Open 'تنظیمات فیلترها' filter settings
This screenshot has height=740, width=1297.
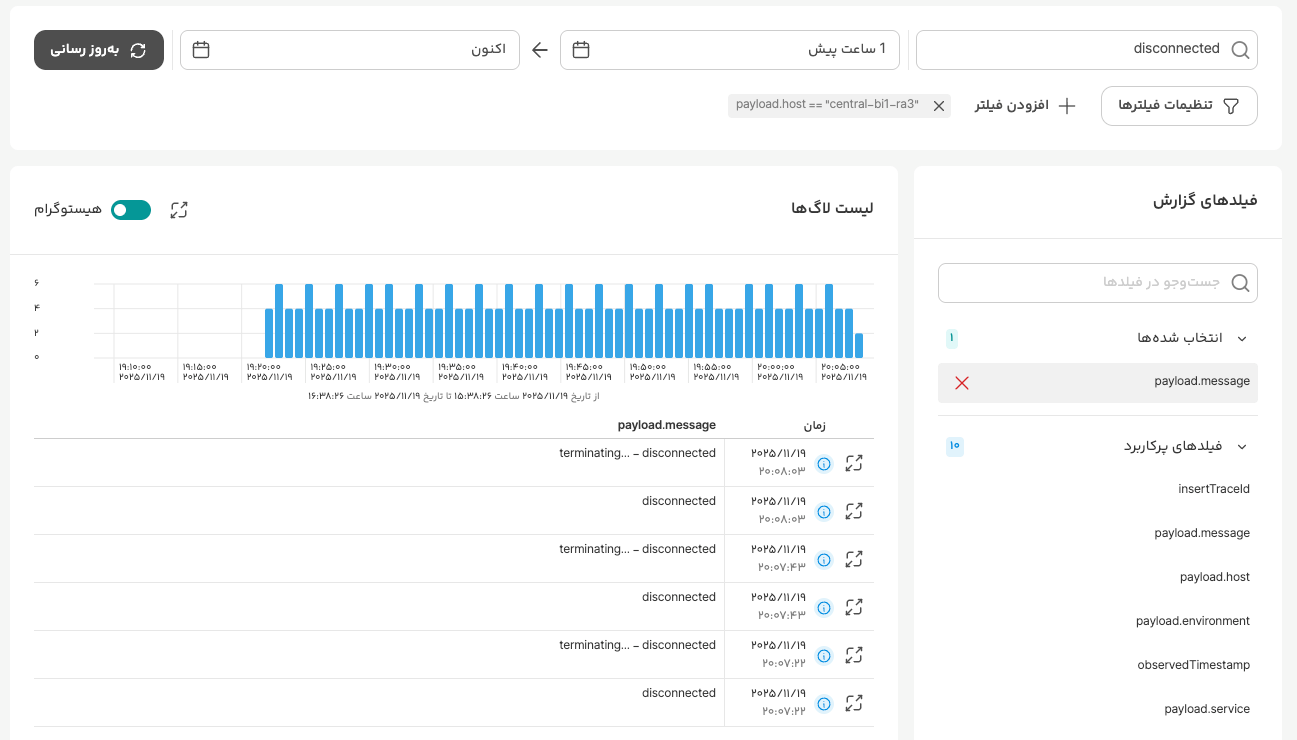1179,106
